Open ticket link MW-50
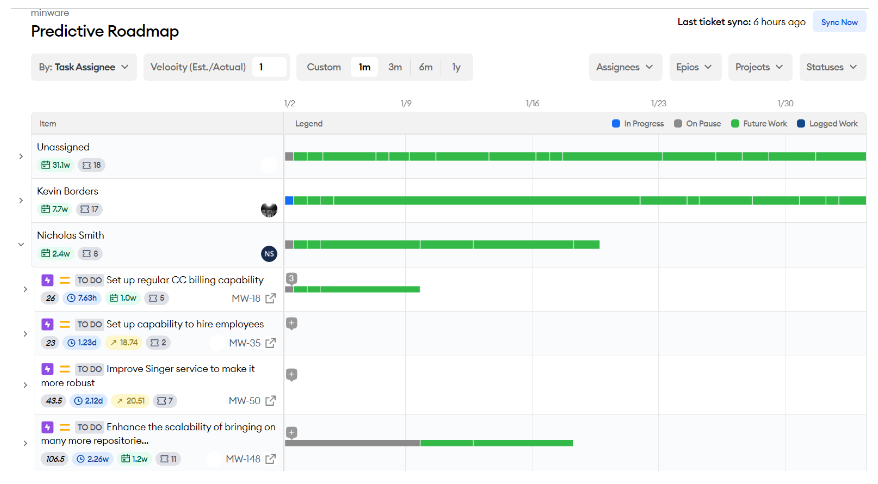 pos(245,401)
